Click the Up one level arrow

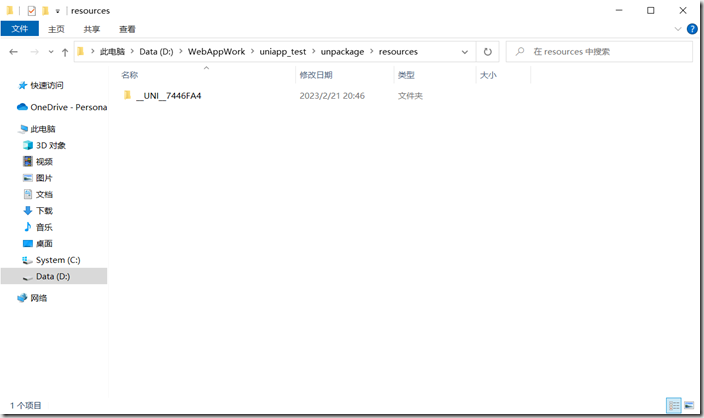tap(65, 51)
